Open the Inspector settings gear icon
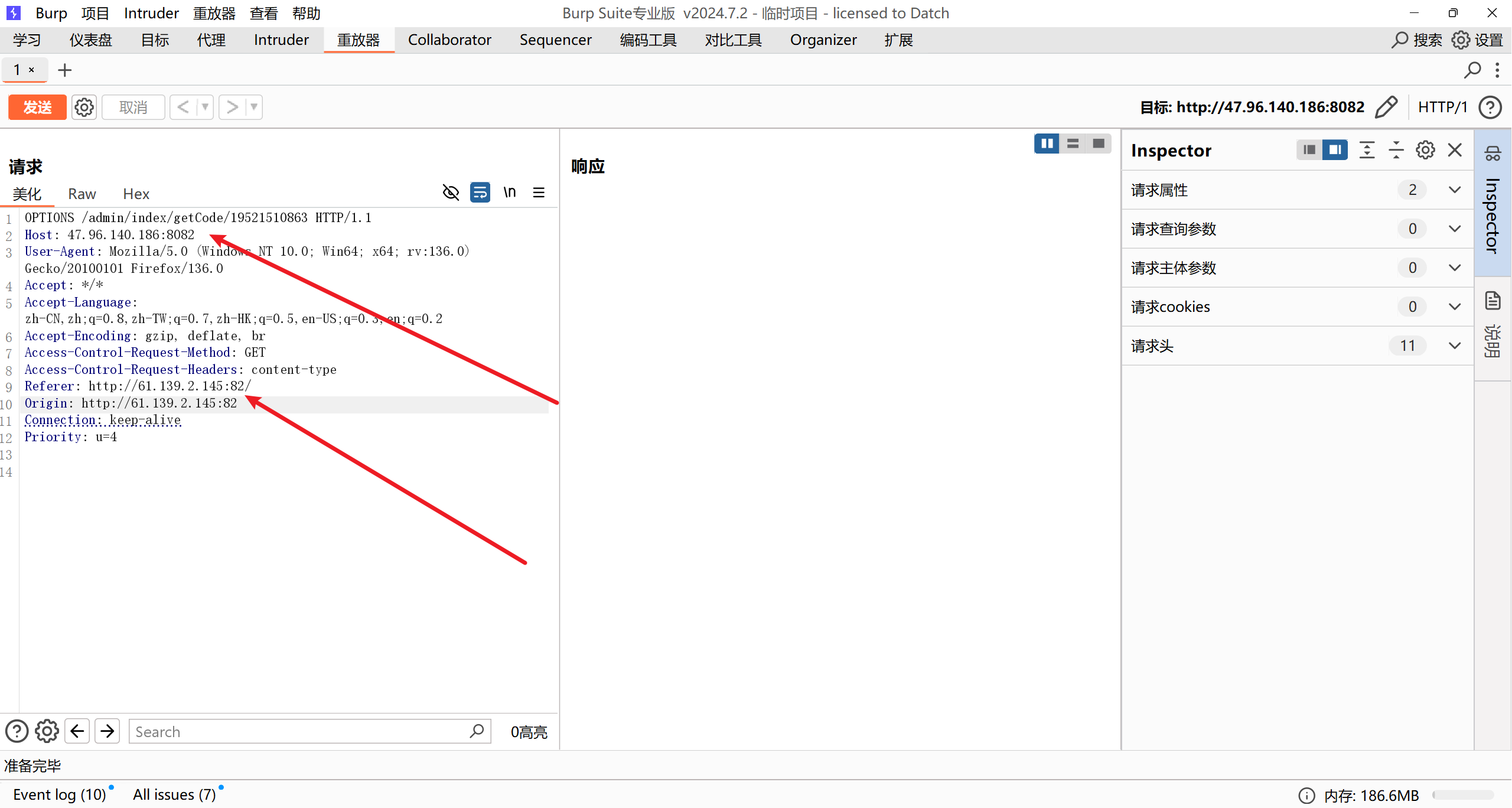Image resolution: width=1512 pixels, height=808 pixels. [1425, 150]
